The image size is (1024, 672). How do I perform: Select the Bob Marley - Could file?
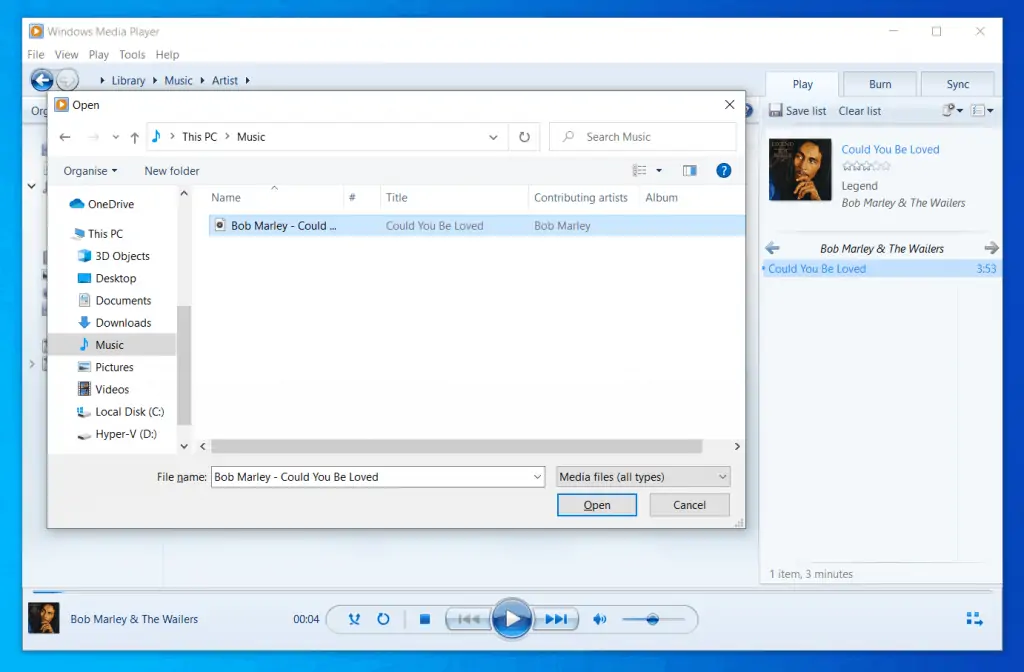point(477,225)
